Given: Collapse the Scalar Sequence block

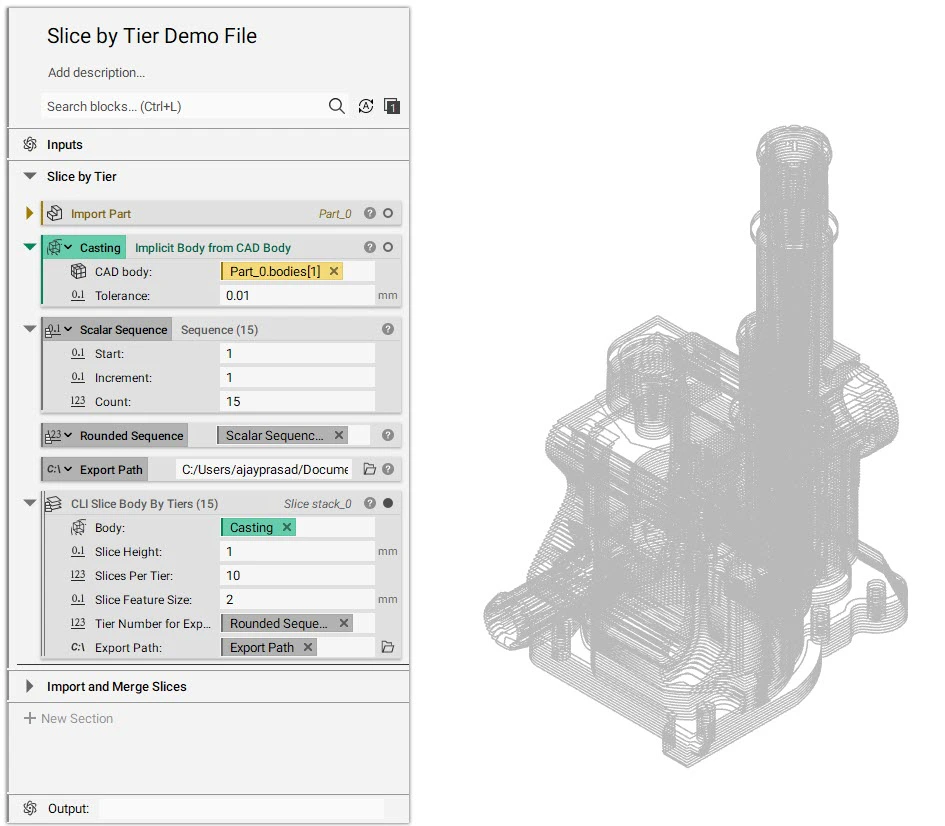Looking at the screenshot, I should click(x=30, y=329).
